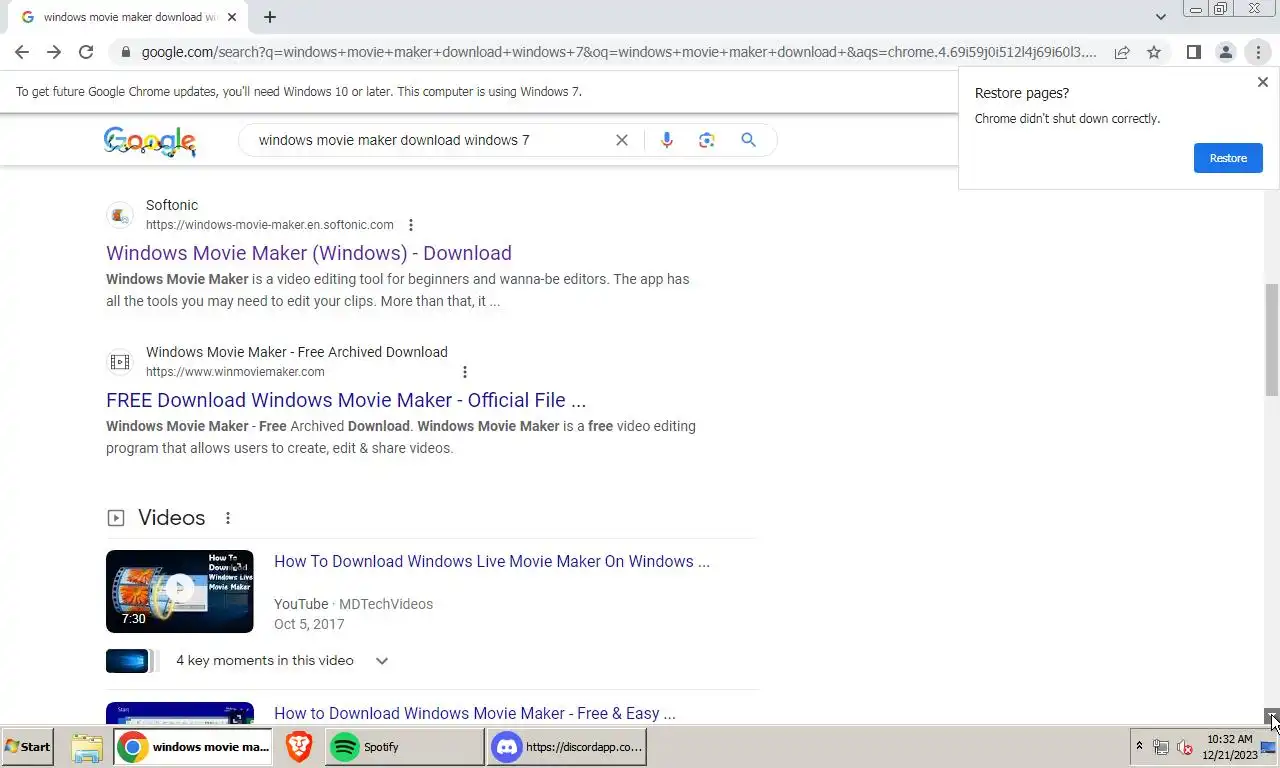Open a new tab
The image size is (1280, 768).
click(270, 17)
